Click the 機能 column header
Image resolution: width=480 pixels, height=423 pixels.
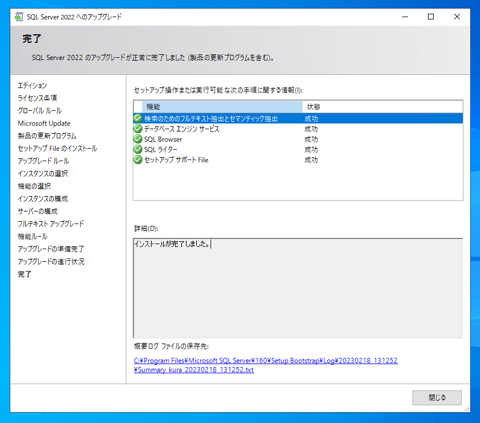(x=222, y=107)
